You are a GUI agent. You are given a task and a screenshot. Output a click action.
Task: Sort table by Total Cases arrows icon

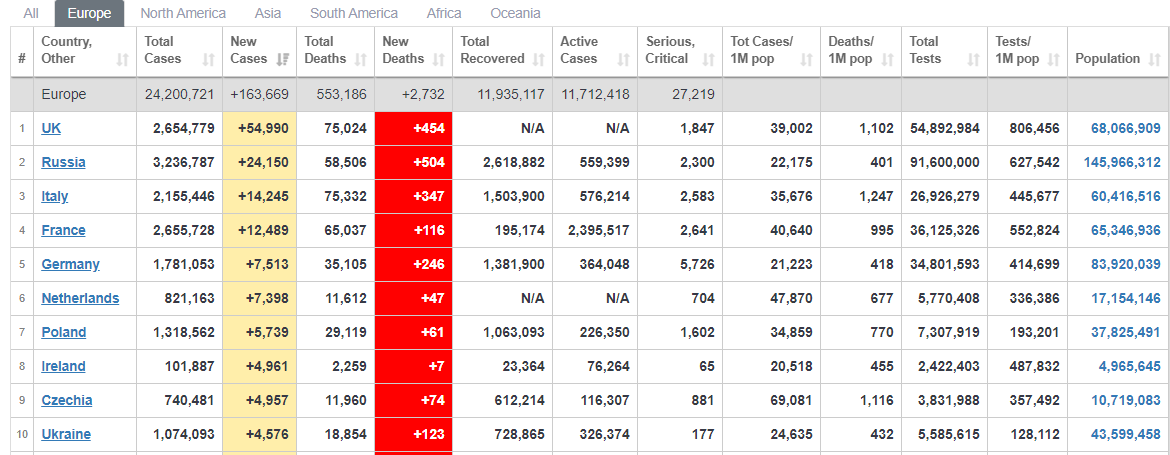point(208,60)
